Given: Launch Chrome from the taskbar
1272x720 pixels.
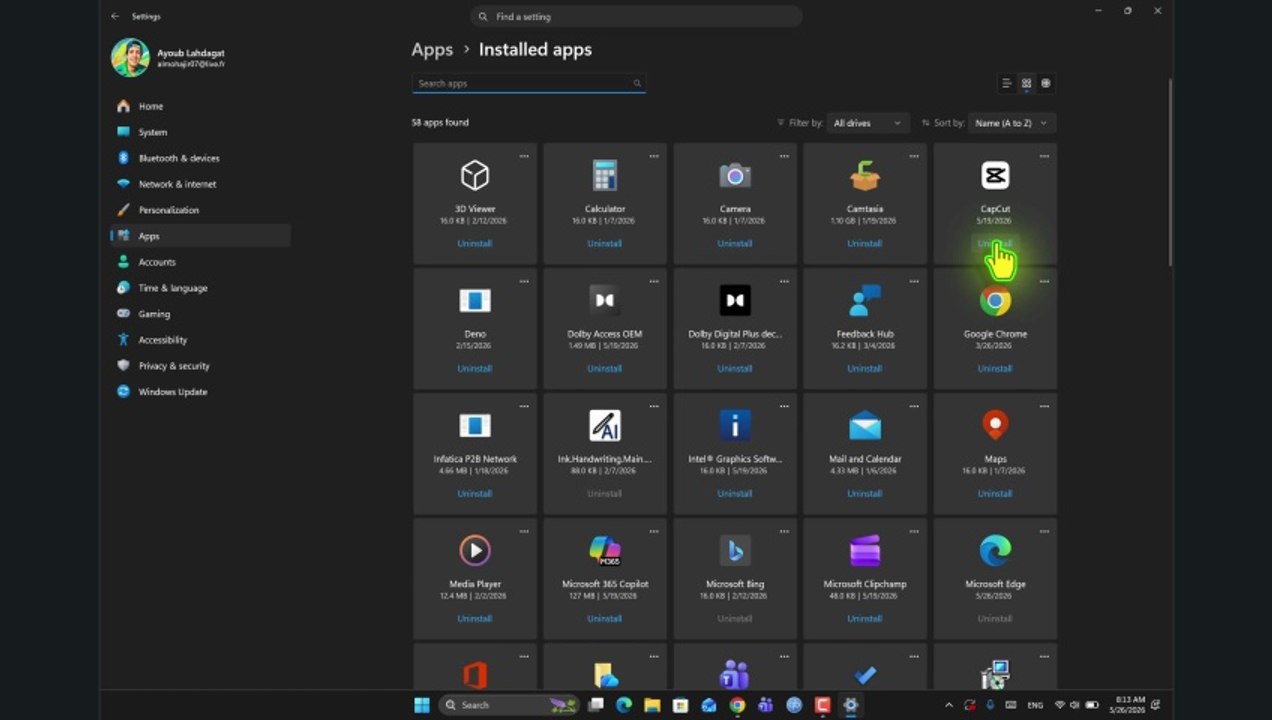Looking at the screenshot, I should (737, 705).
